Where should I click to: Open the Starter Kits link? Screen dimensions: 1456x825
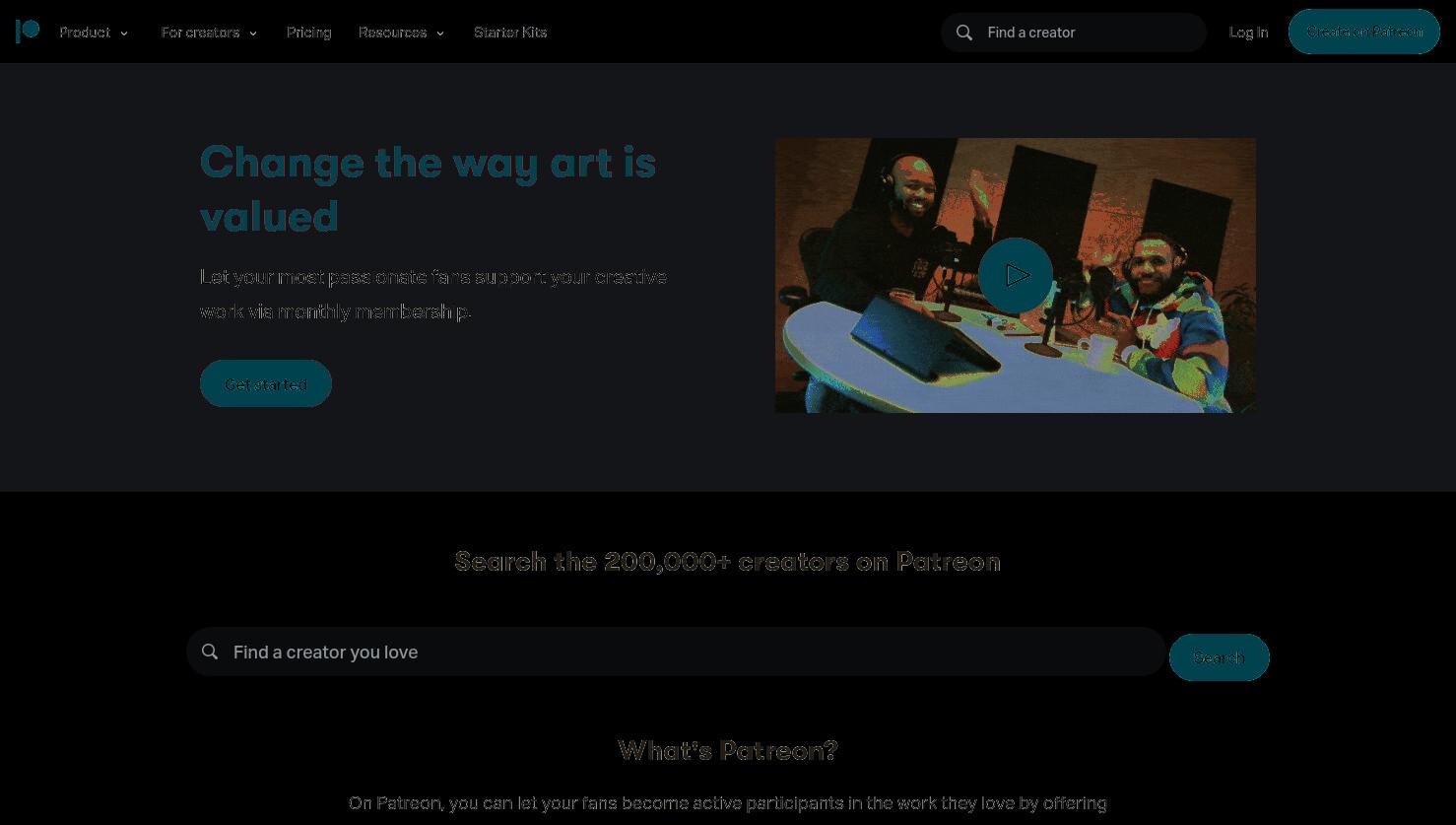pyautogui.click(x=510, y=33)
